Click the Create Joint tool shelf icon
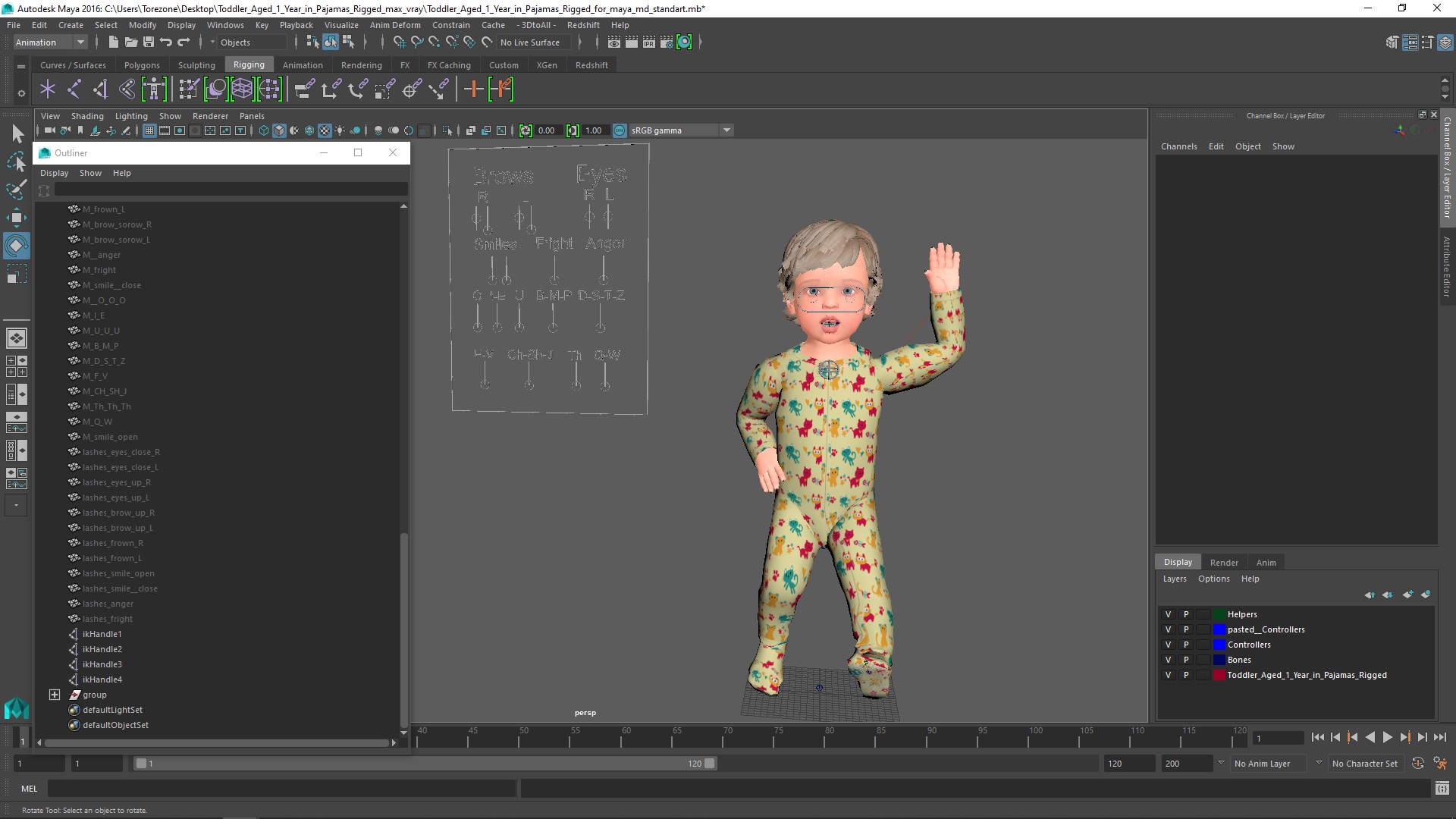Screen dimensions: 1456x819 click(x=74, y=89)
